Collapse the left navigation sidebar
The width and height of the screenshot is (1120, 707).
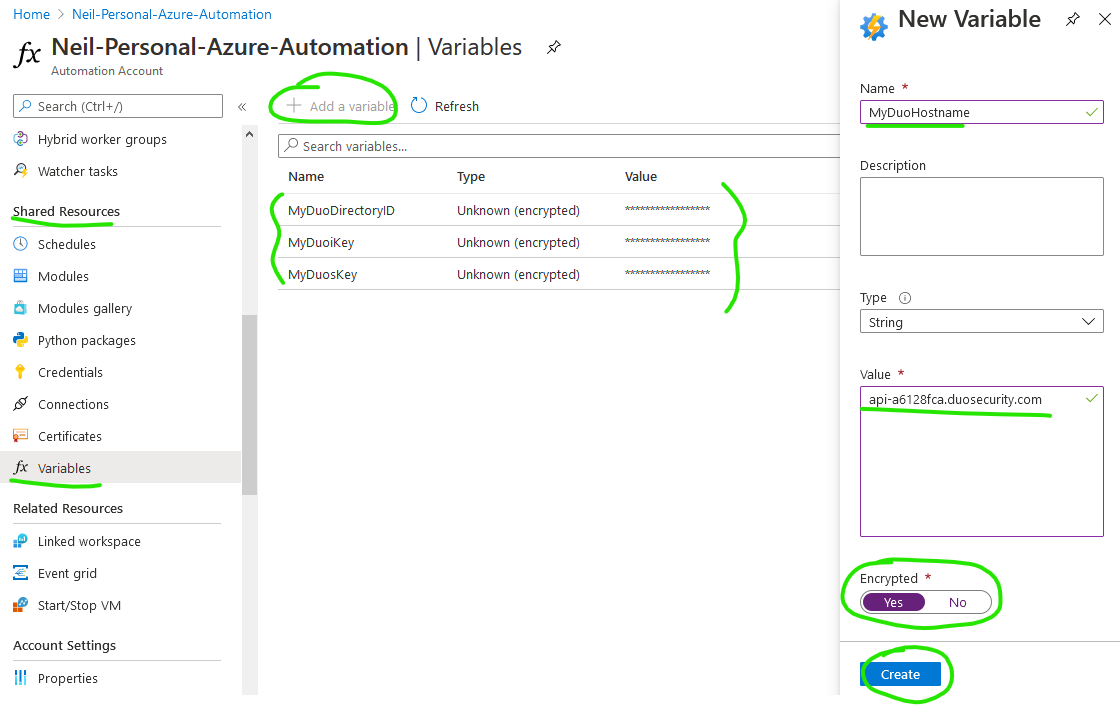[x=241, y=106]
